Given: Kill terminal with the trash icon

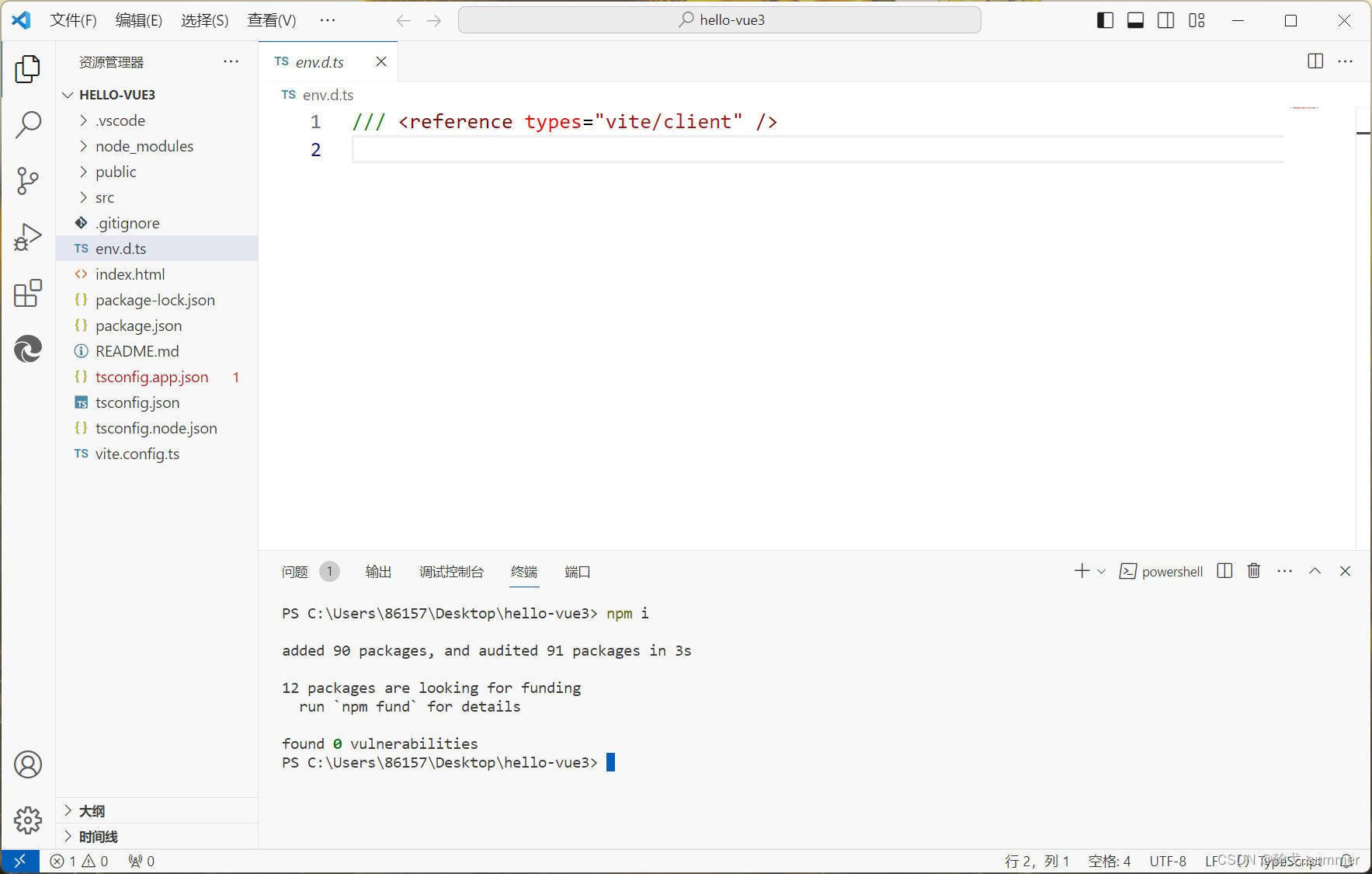Looking at the screenshot, I should click(1253, 571).
